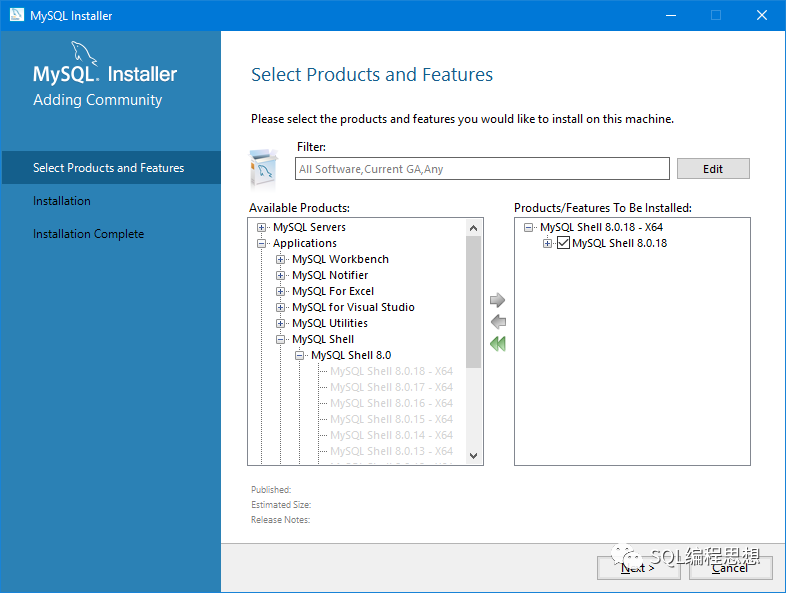Select the MySQL Shell 8.0 tree label

351,355
